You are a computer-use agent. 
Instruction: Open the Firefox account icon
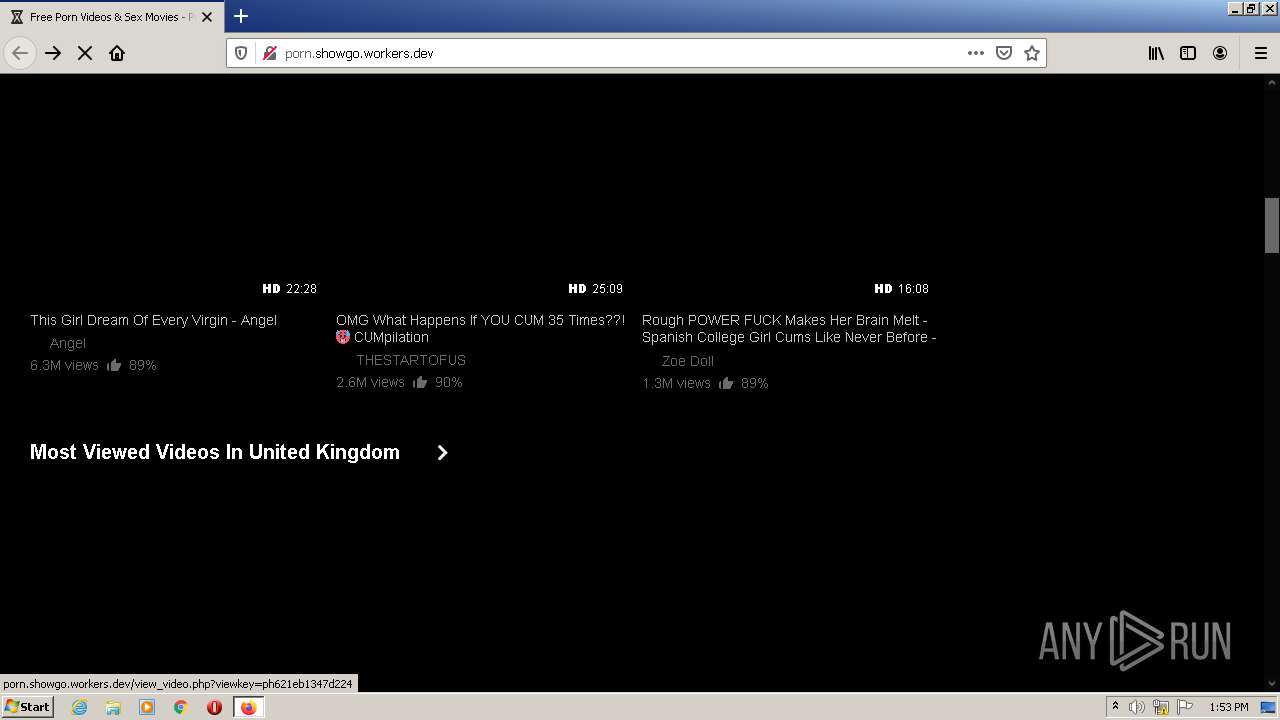pos(1220,53)
